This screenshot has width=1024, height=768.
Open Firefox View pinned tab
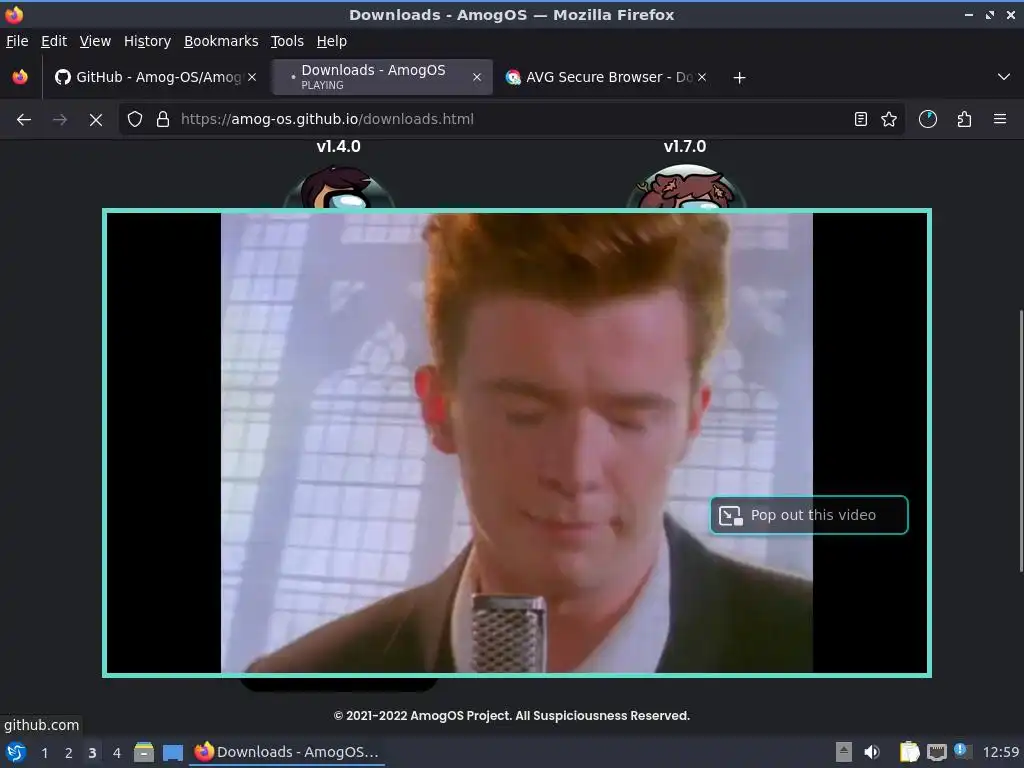point(20,77)
